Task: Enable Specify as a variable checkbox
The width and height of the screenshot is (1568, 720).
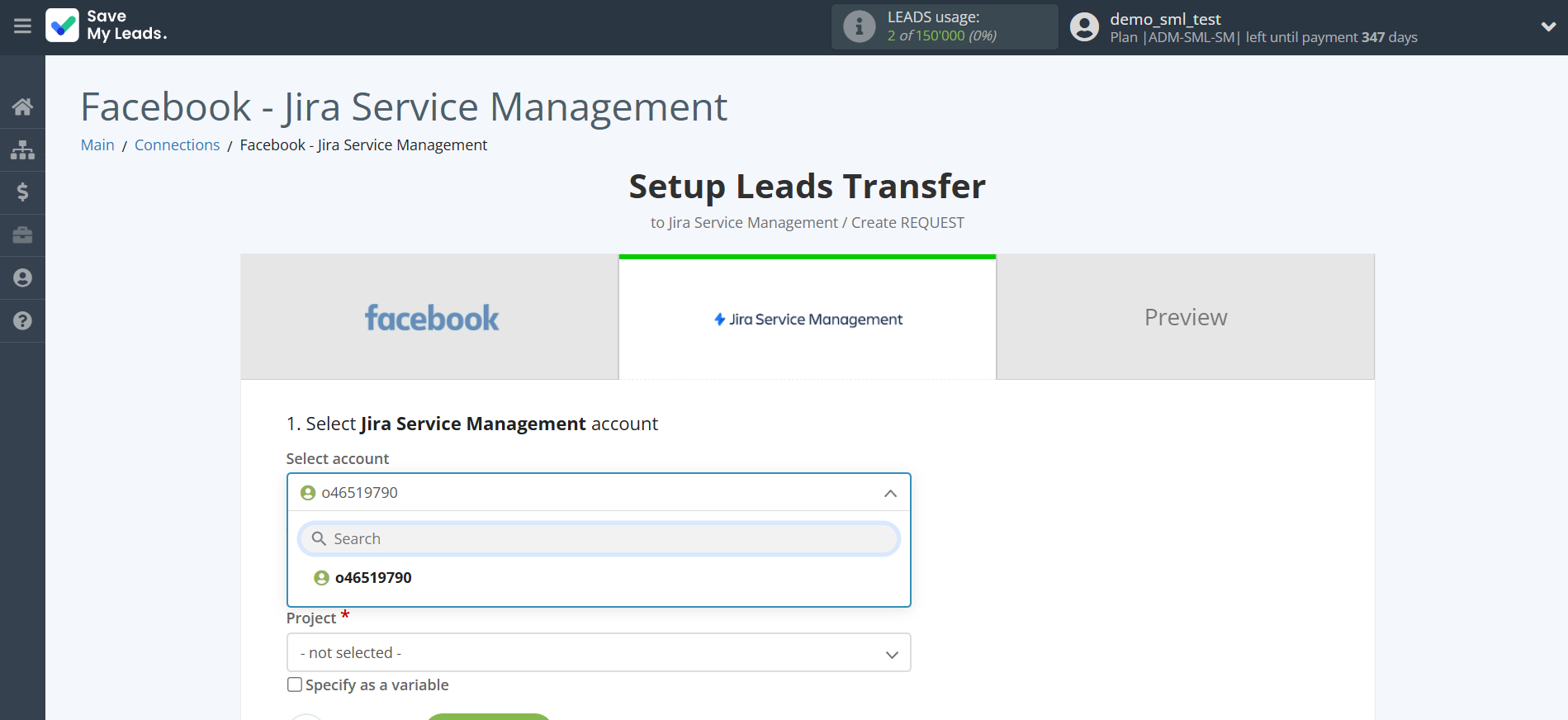Action: (295, 684)
